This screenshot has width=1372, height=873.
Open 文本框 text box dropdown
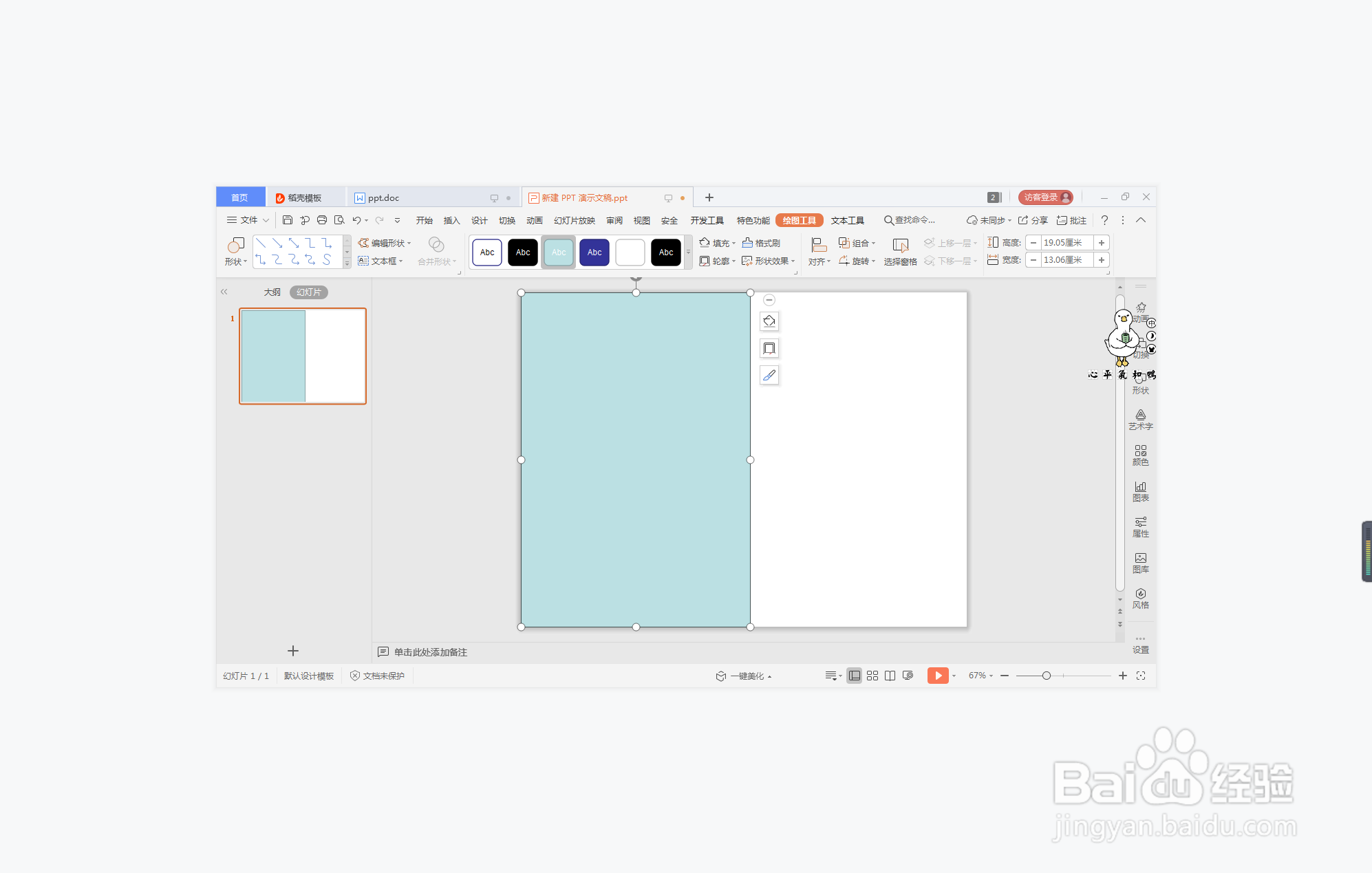click(380, 261)
